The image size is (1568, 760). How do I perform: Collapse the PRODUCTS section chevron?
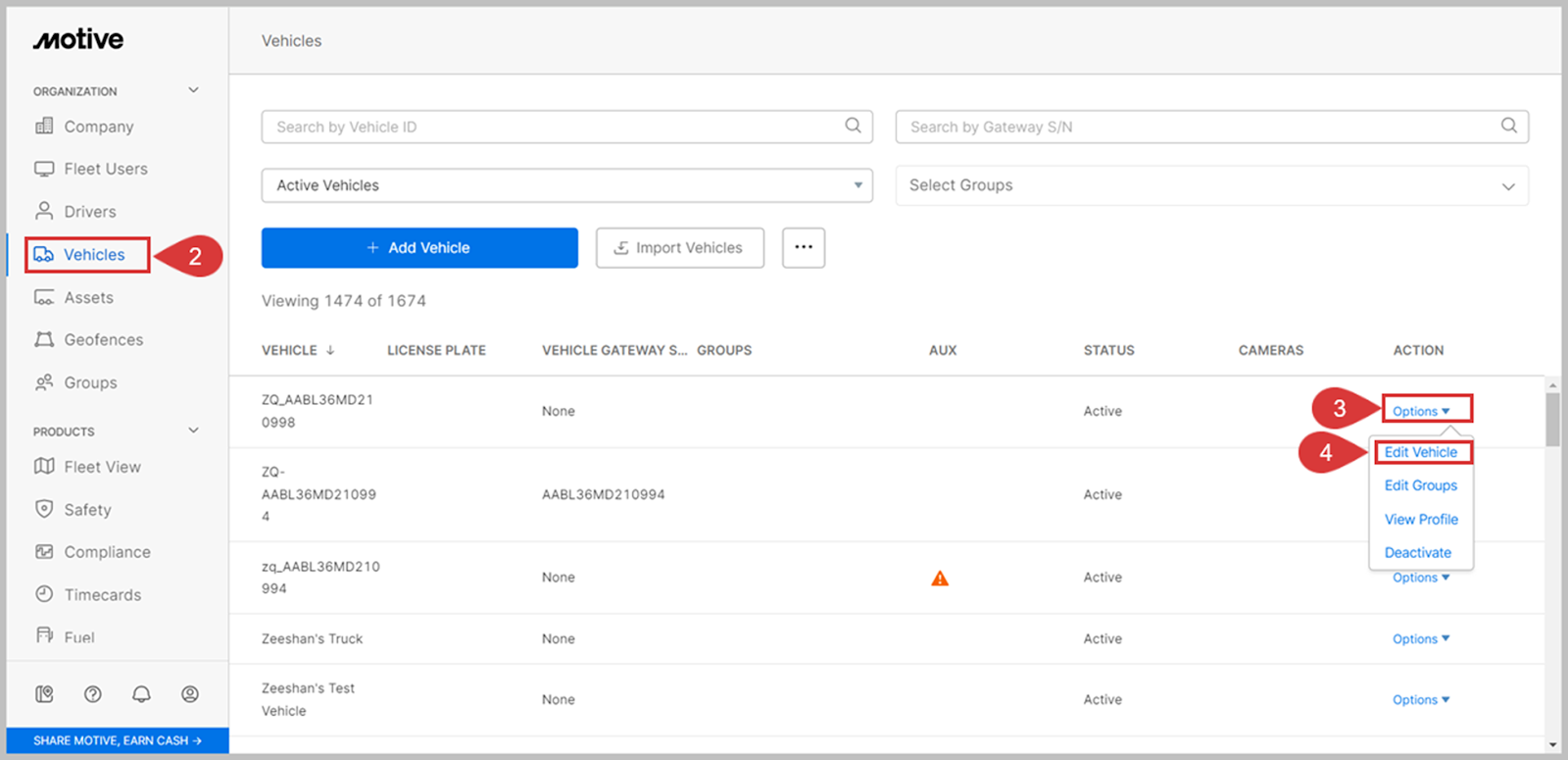click(x=194, y=431)
